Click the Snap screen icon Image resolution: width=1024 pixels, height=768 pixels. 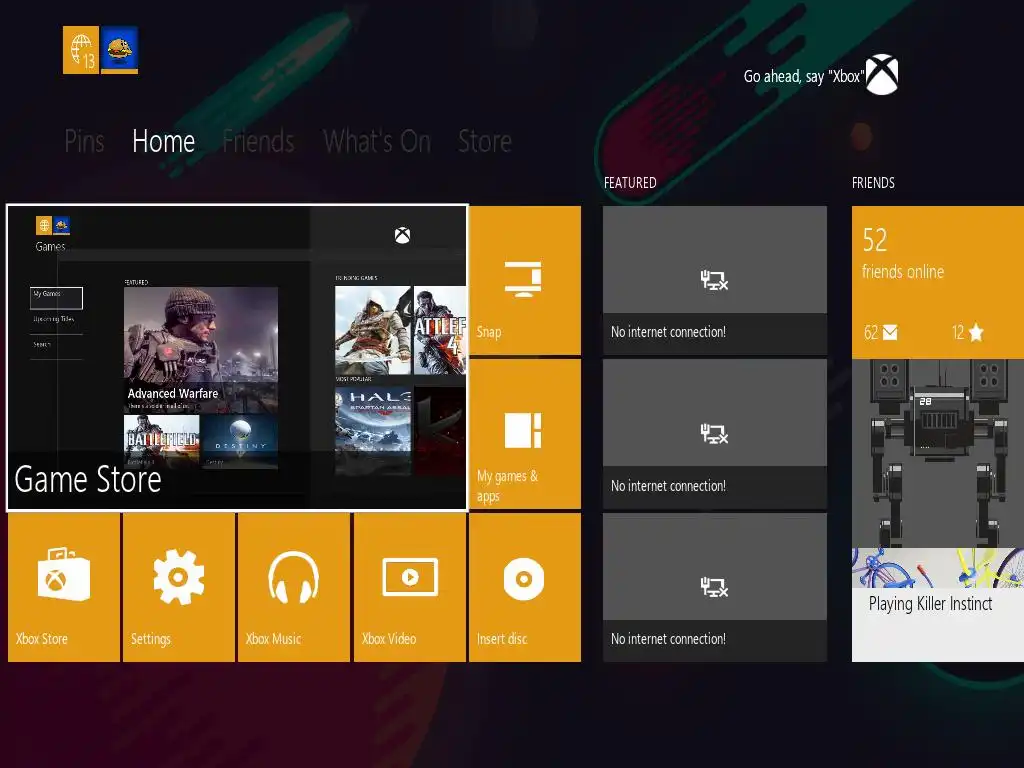(x=523, y=279)
